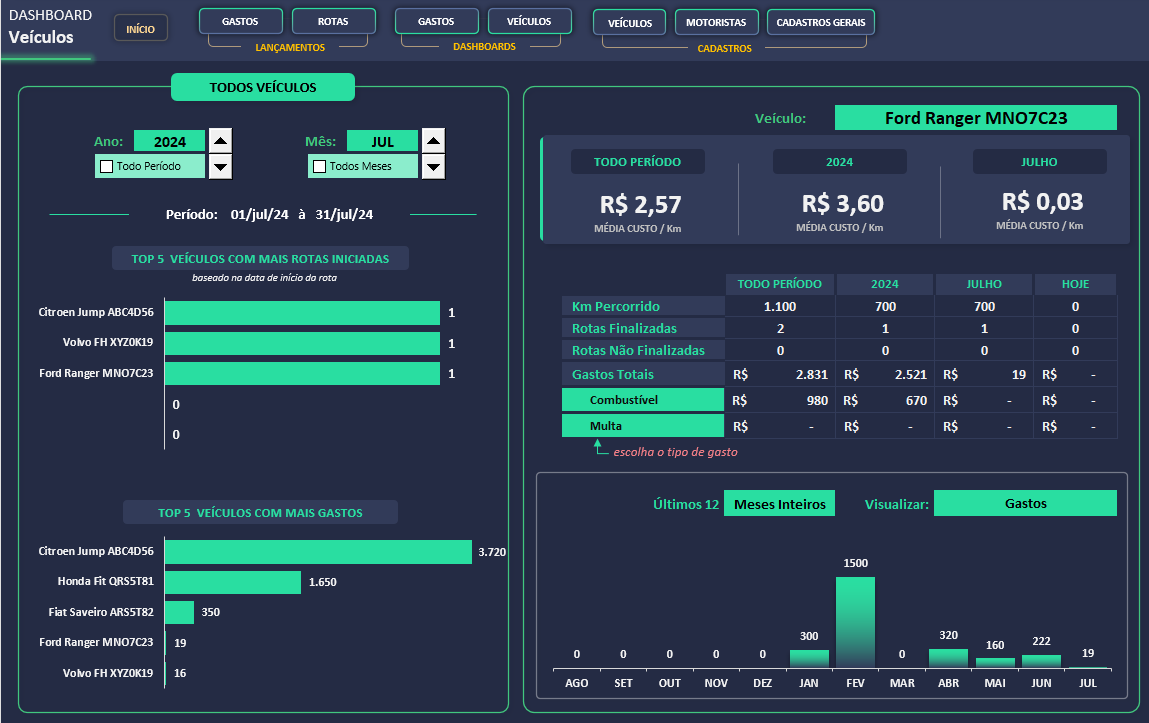
Task: Open the Combustível expense type selector
Action: [x=642, y=400]
